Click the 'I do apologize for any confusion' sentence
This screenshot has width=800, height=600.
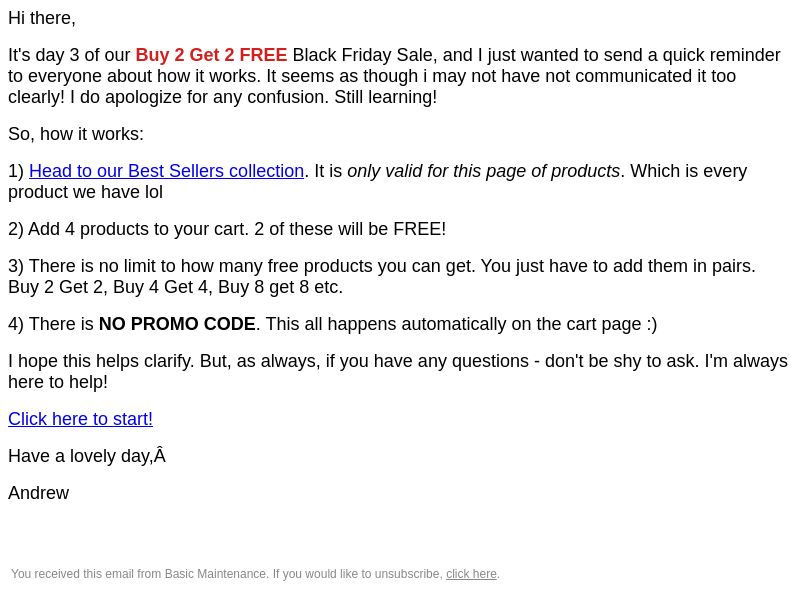tap(199, 97)
